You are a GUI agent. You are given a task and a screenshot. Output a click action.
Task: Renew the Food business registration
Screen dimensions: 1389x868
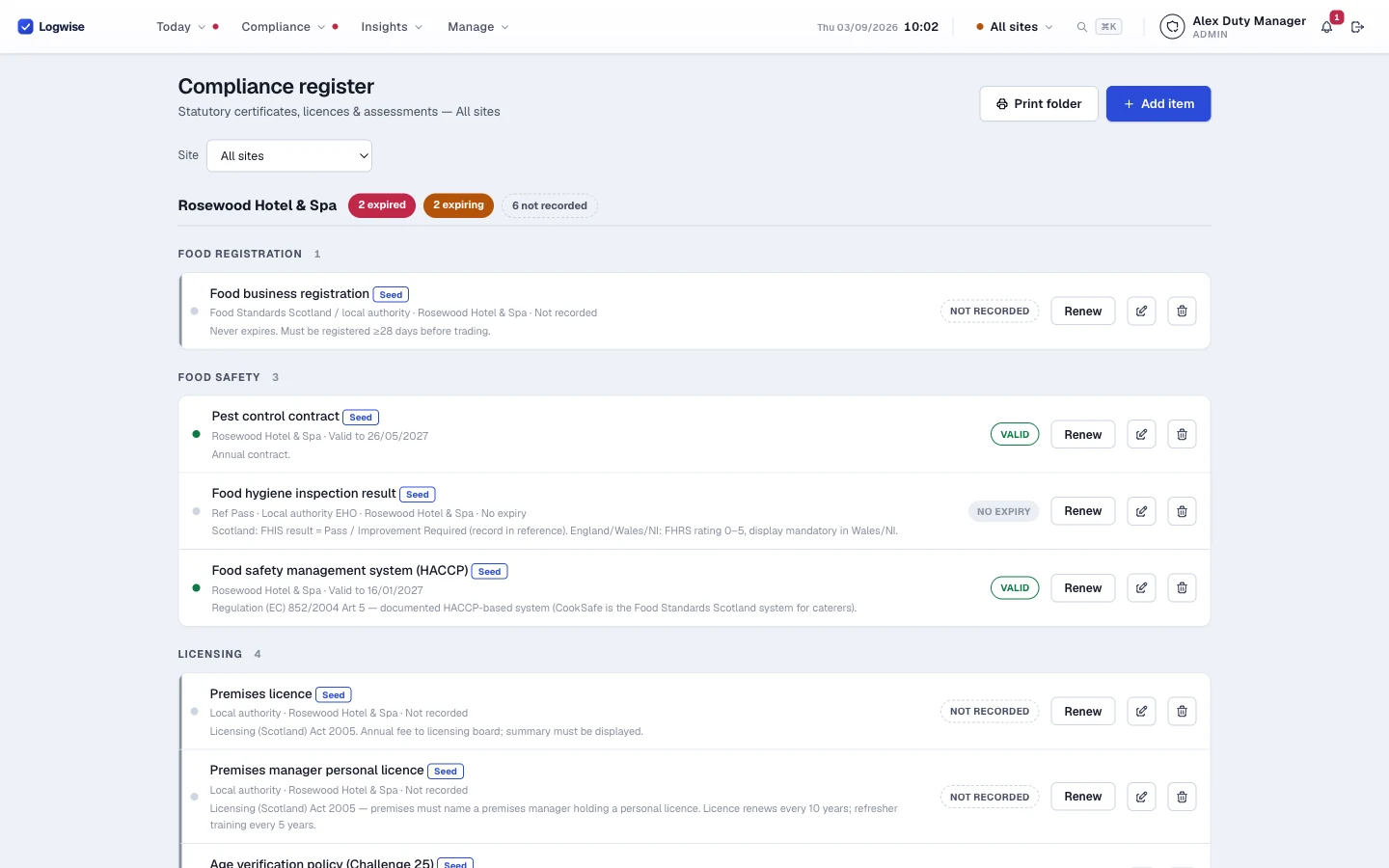[1083, 312]
